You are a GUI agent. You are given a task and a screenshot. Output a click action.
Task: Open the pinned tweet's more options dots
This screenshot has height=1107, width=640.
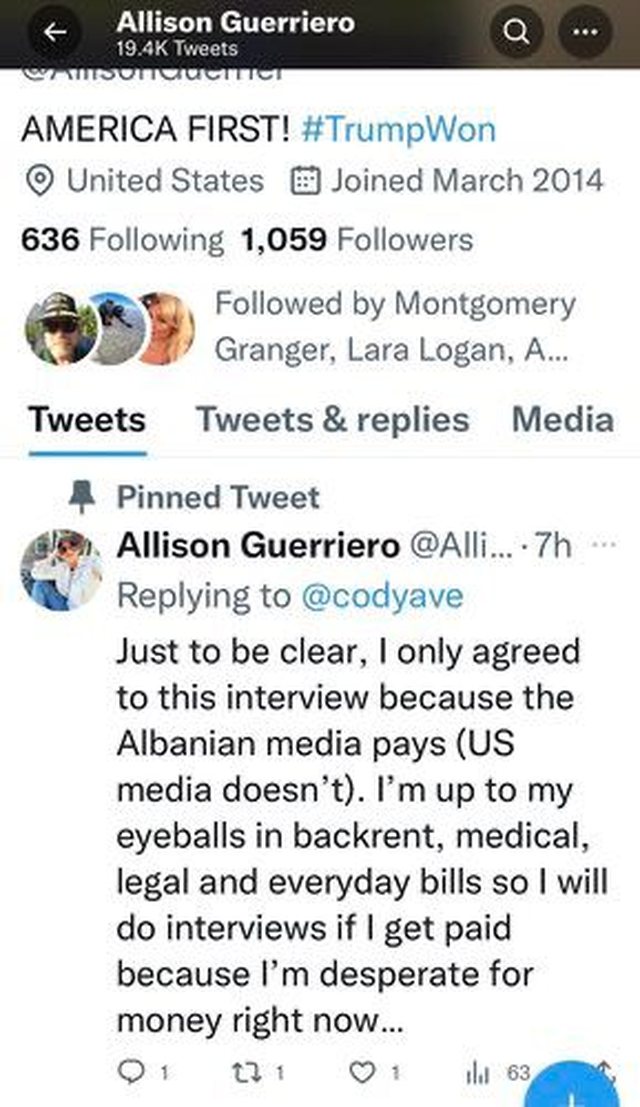[x=604, y=544]
